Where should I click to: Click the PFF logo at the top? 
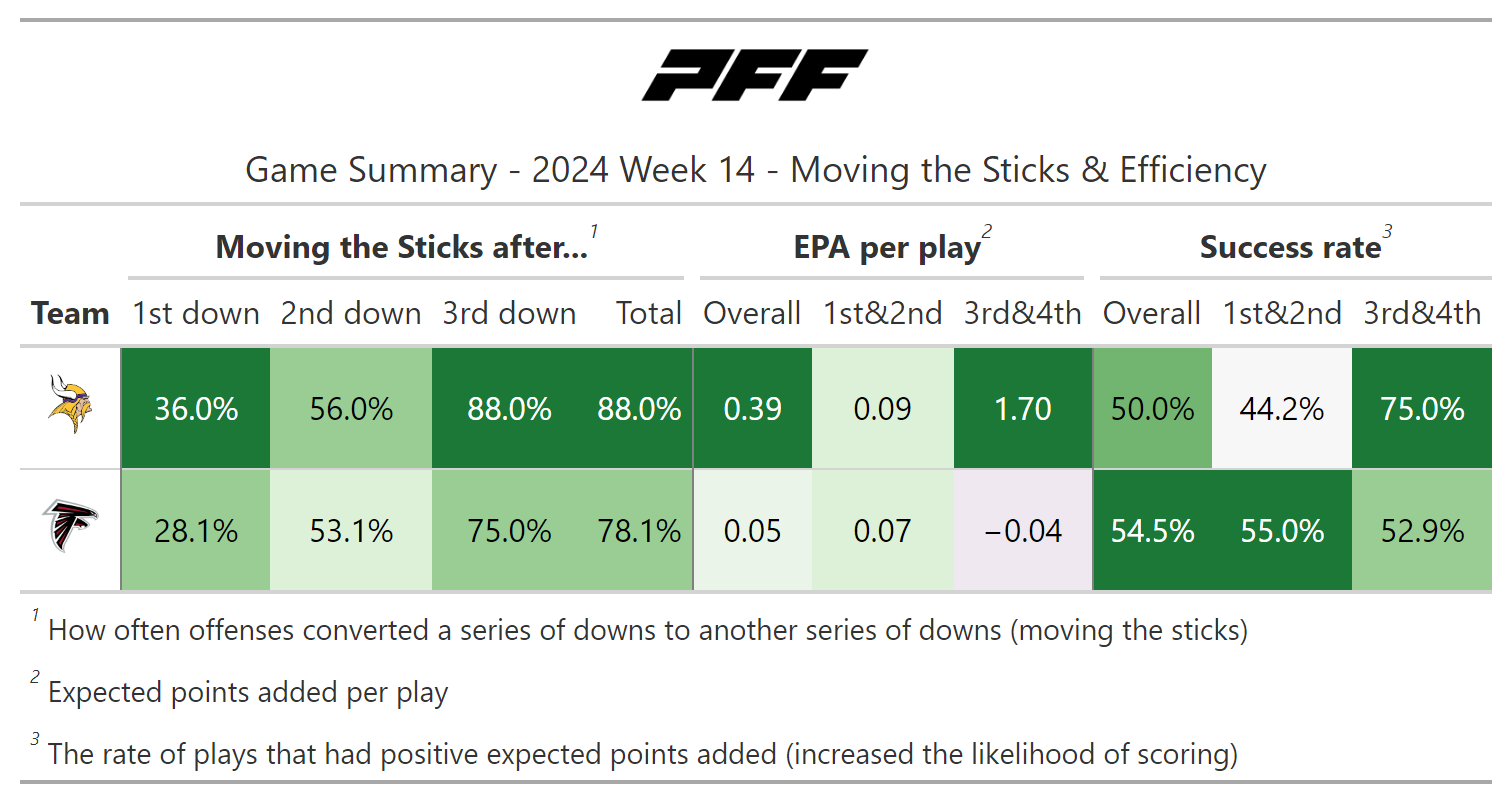coord(755,76)
